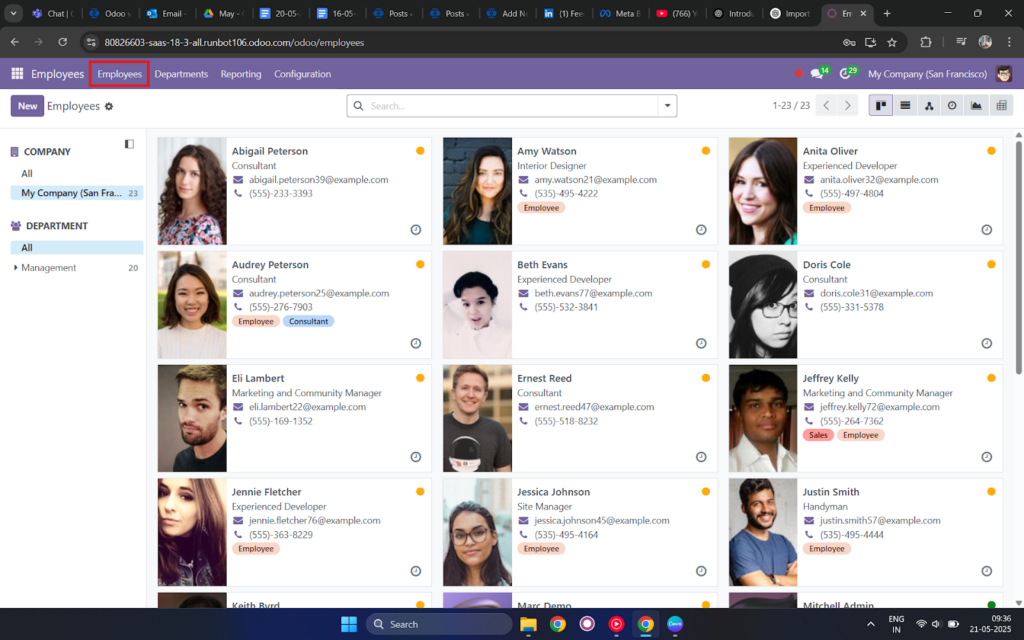Open the activities clock icon with 29 badge
This screenshot has height=640, width=1024.
(x=848, y=73)
